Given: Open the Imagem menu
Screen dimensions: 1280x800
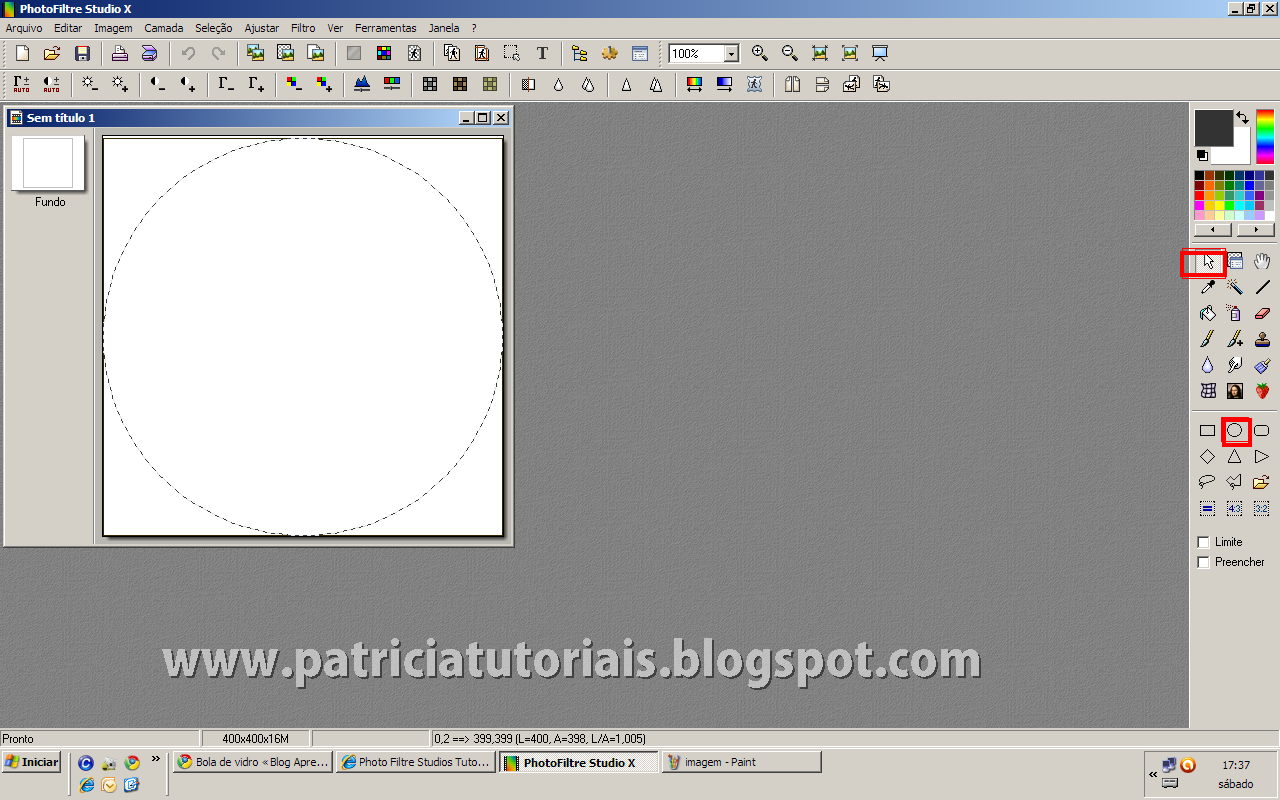Looking at the screenshot, I should [x=113, y=28].
